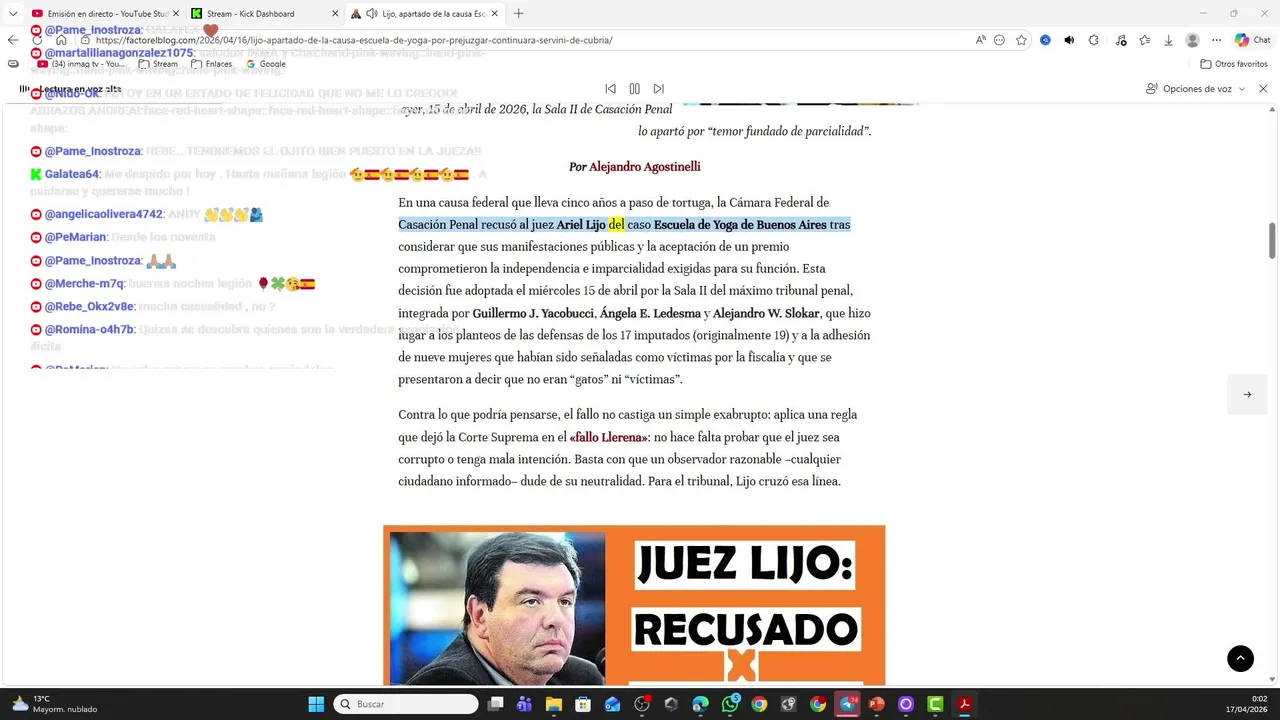The height and width of the screenshot is (720, 1280).
Task: Click the speaker extension icon in toolbar
Action: (1069, 40)
